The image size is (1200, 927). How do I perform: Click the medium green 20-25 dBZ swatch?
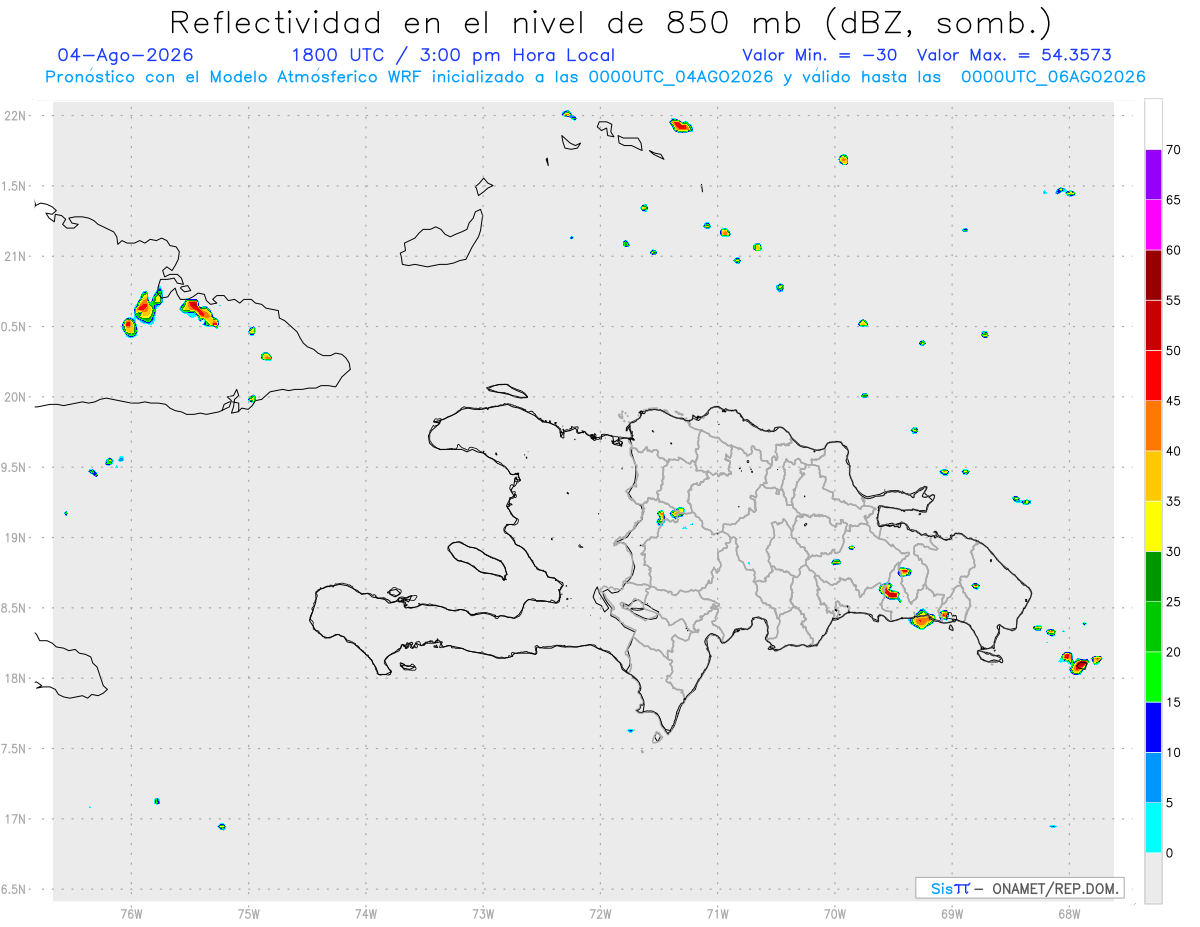(1153, 627)
